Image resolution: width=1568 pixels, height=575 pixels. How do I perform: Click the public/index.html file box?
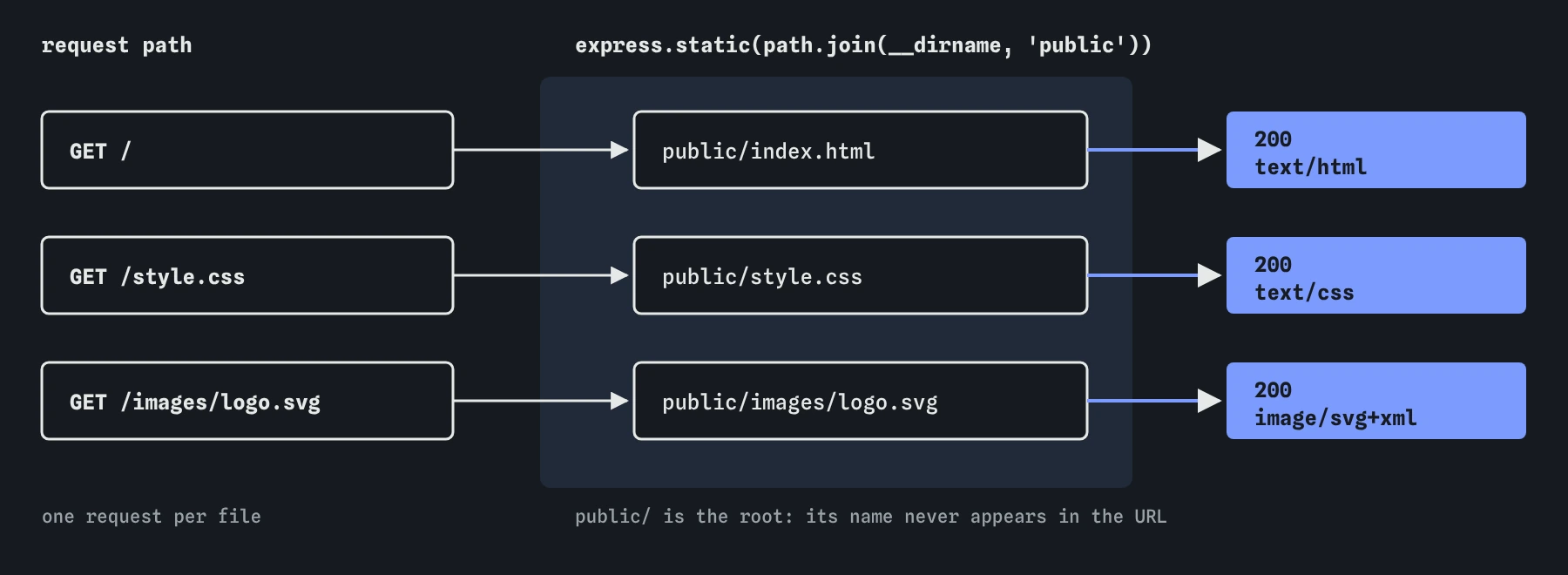tap(861, 150)
